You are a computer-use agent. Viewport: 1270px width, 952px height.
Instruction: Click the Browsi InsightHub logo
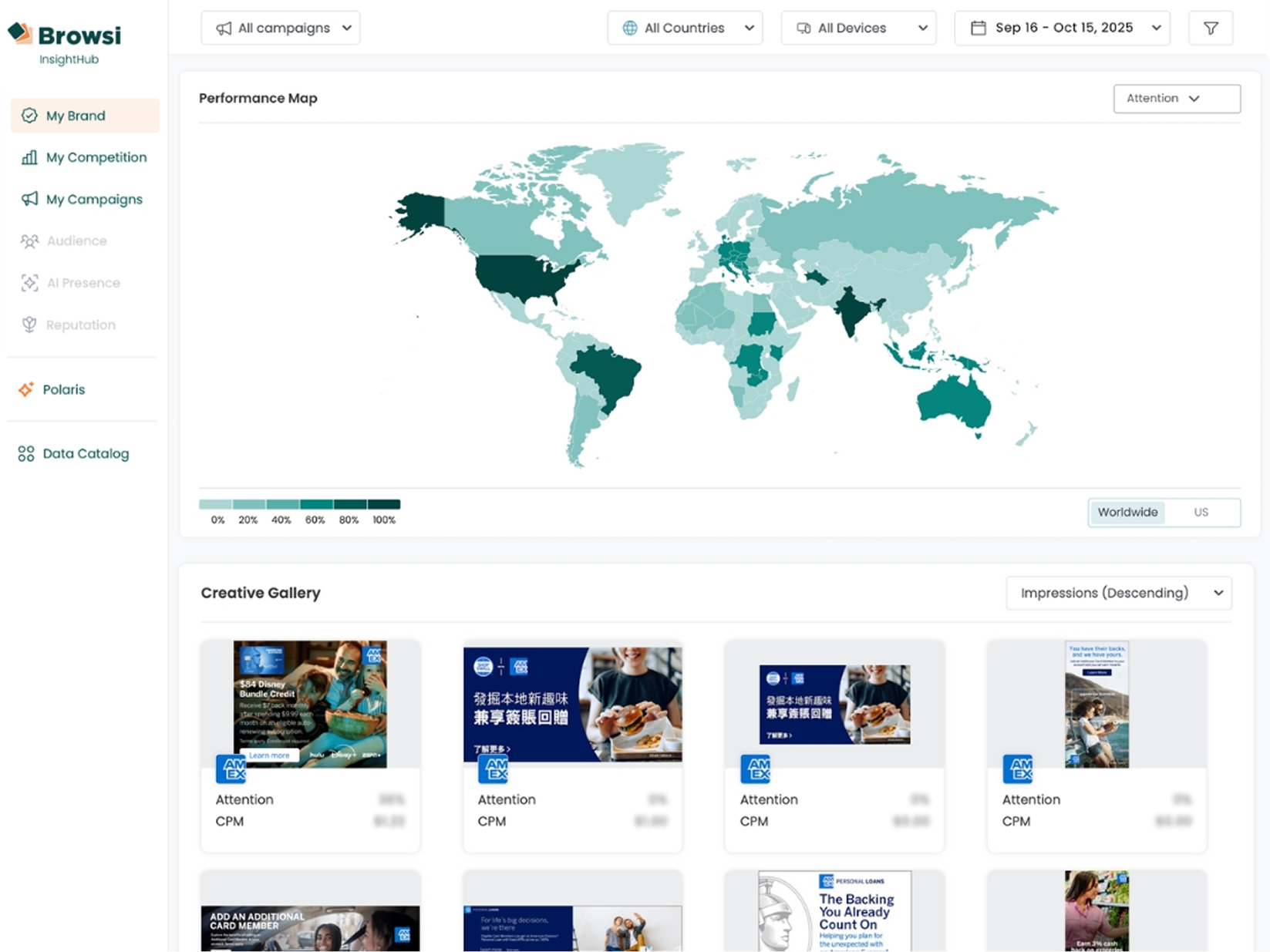click(65, 43)
